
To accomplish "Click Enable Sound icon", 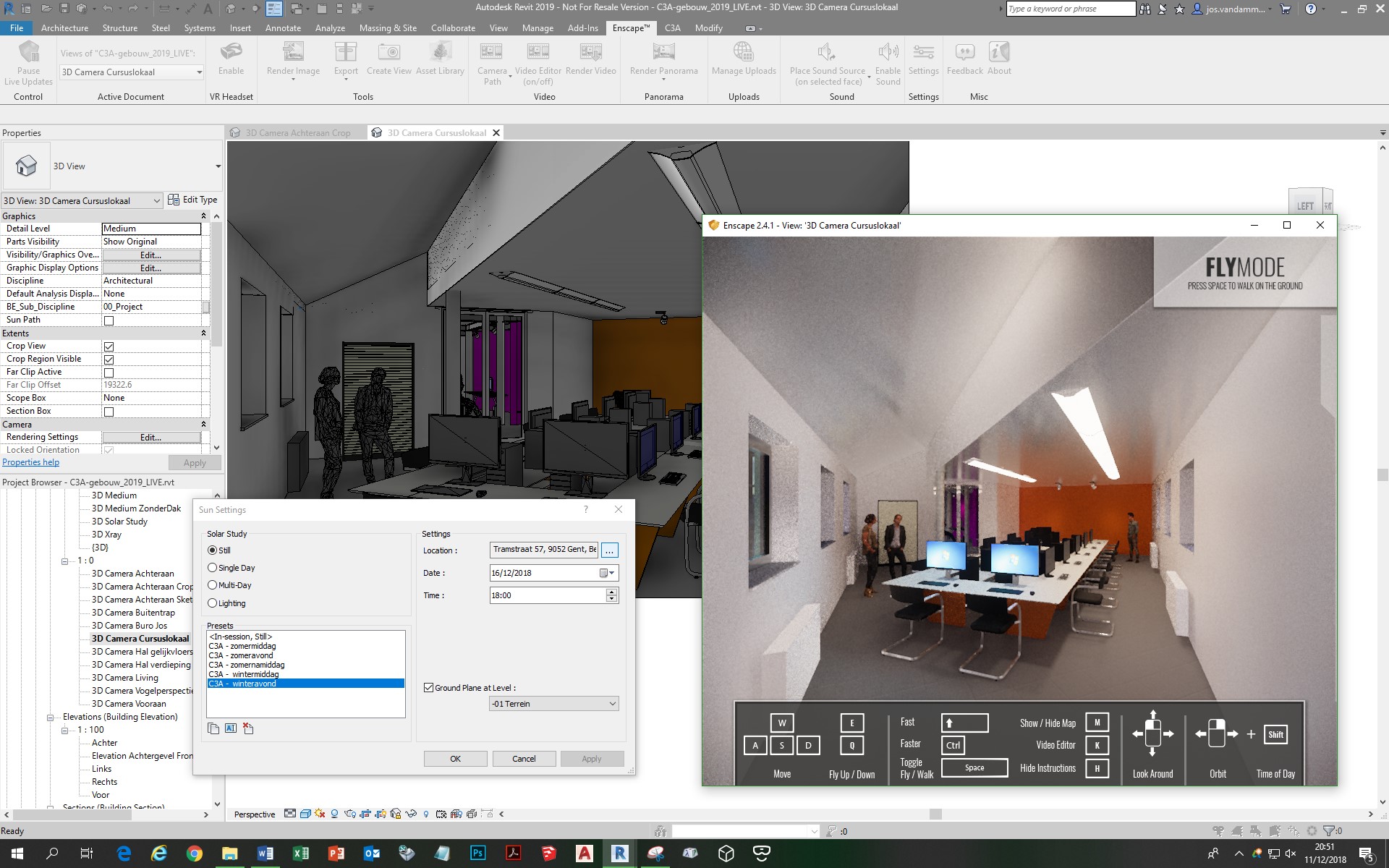I will click(x=888, y=52).
